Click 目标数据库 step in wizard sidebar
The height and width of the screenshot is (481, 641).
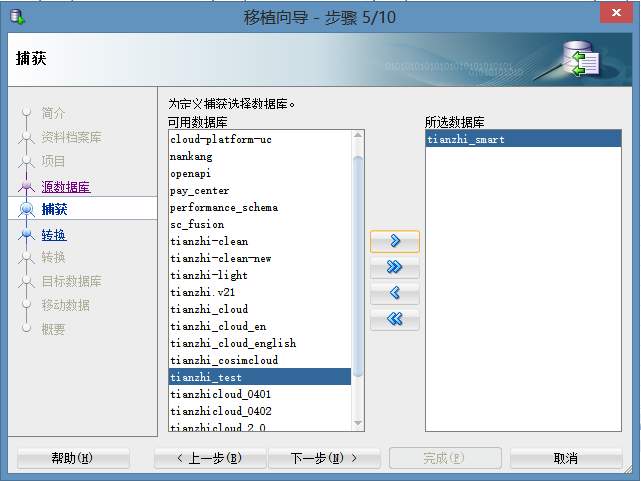point(72,281)
